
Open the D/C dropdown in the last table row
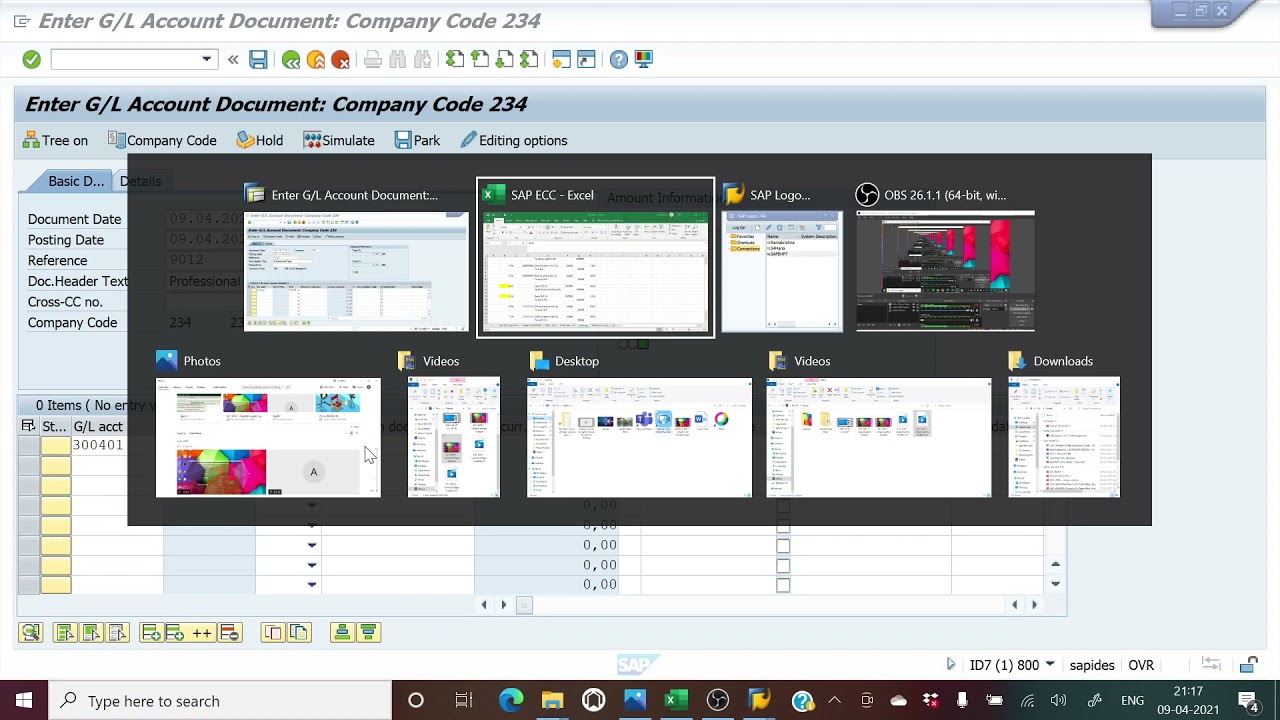(312, 585)
